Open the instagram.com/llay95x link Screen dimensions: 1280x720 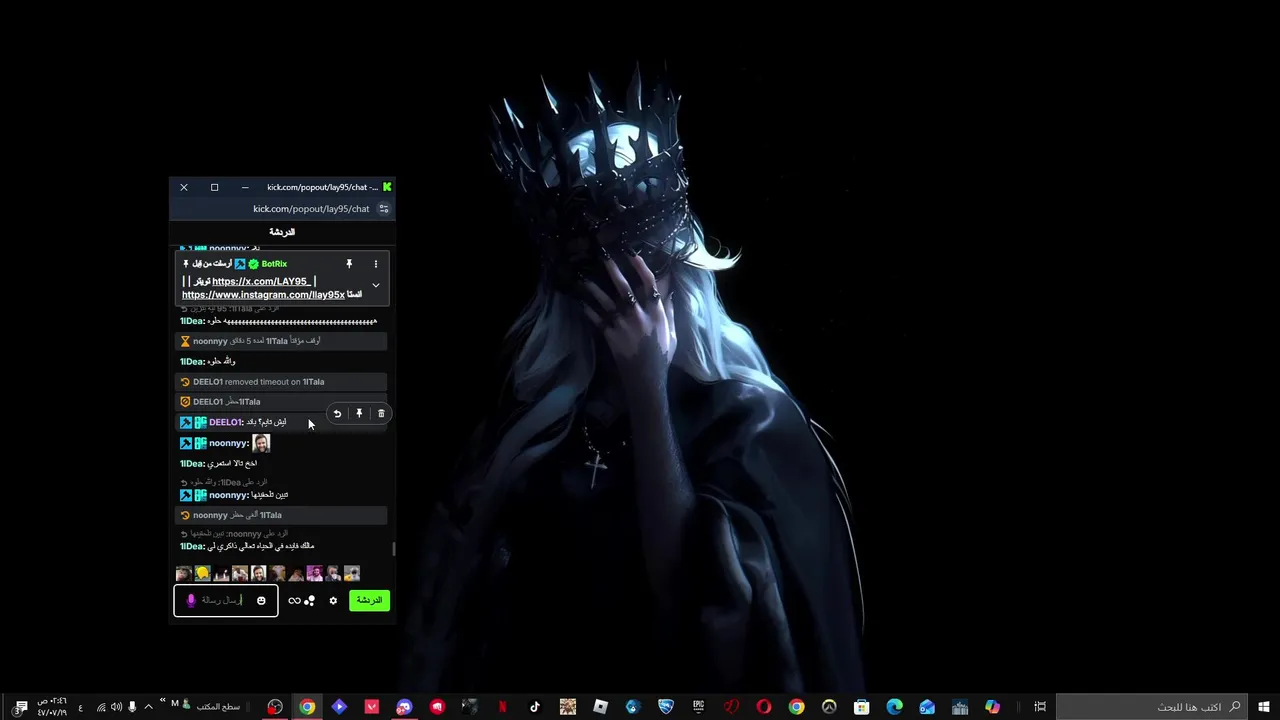(263, 295)
